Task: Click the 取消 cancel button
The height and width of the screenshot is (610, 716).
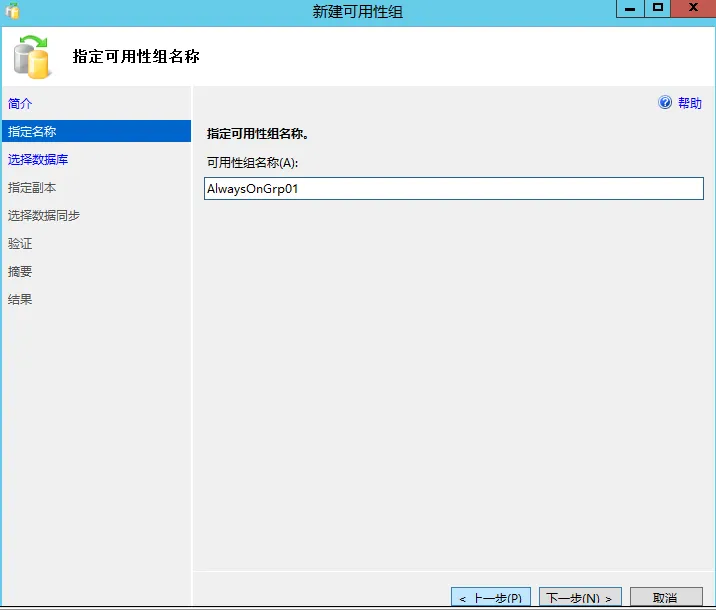Action: point(666,597)
